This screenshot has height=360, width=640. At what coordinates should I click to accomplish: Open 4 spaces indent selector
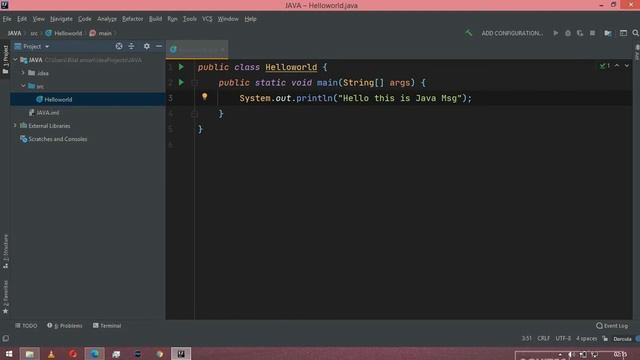point(586,338)
